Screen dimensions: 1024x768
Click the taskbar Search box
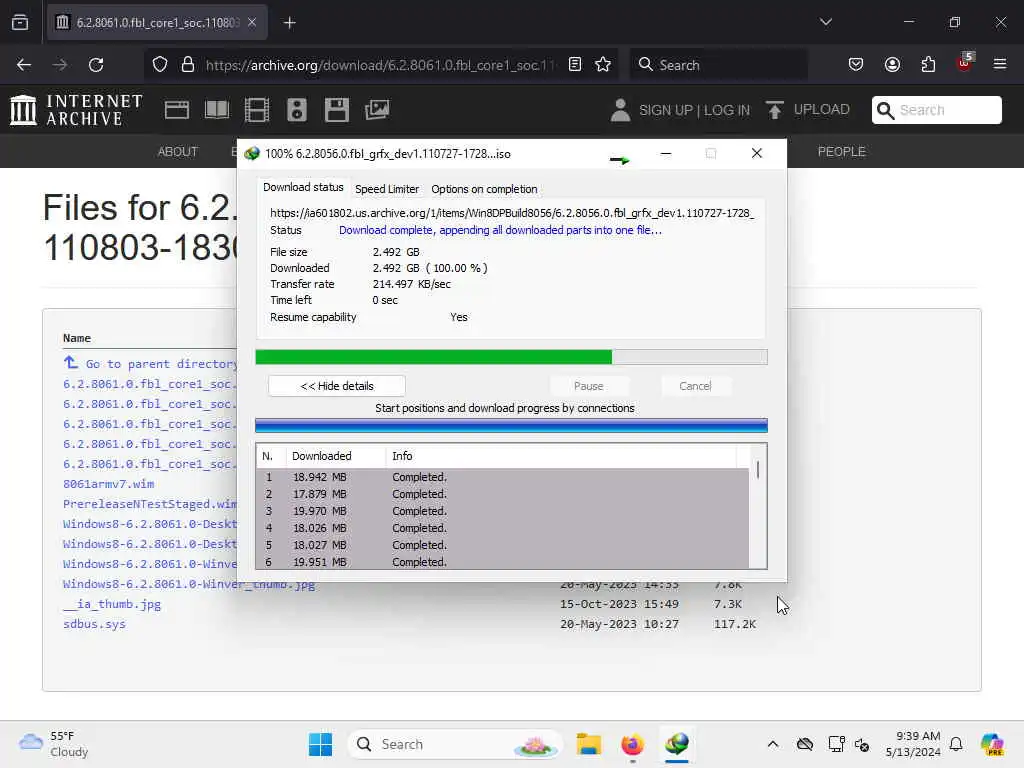[456, 744]
